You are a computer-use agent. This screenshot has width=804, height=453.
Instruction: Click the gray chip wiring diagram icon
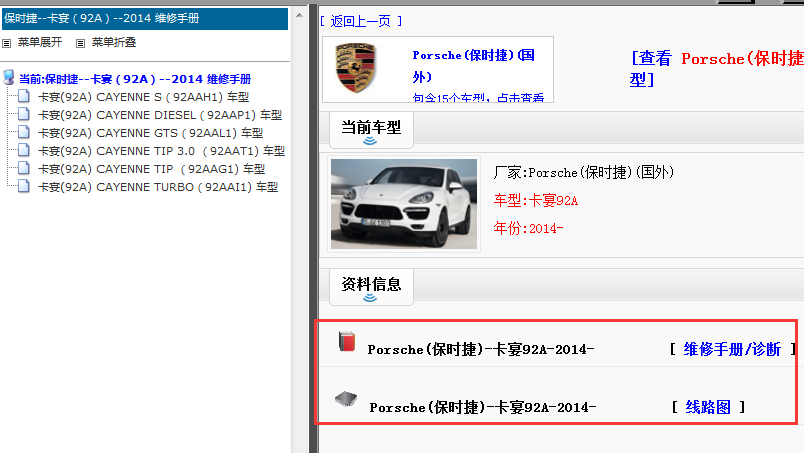[x=346, y=399]
